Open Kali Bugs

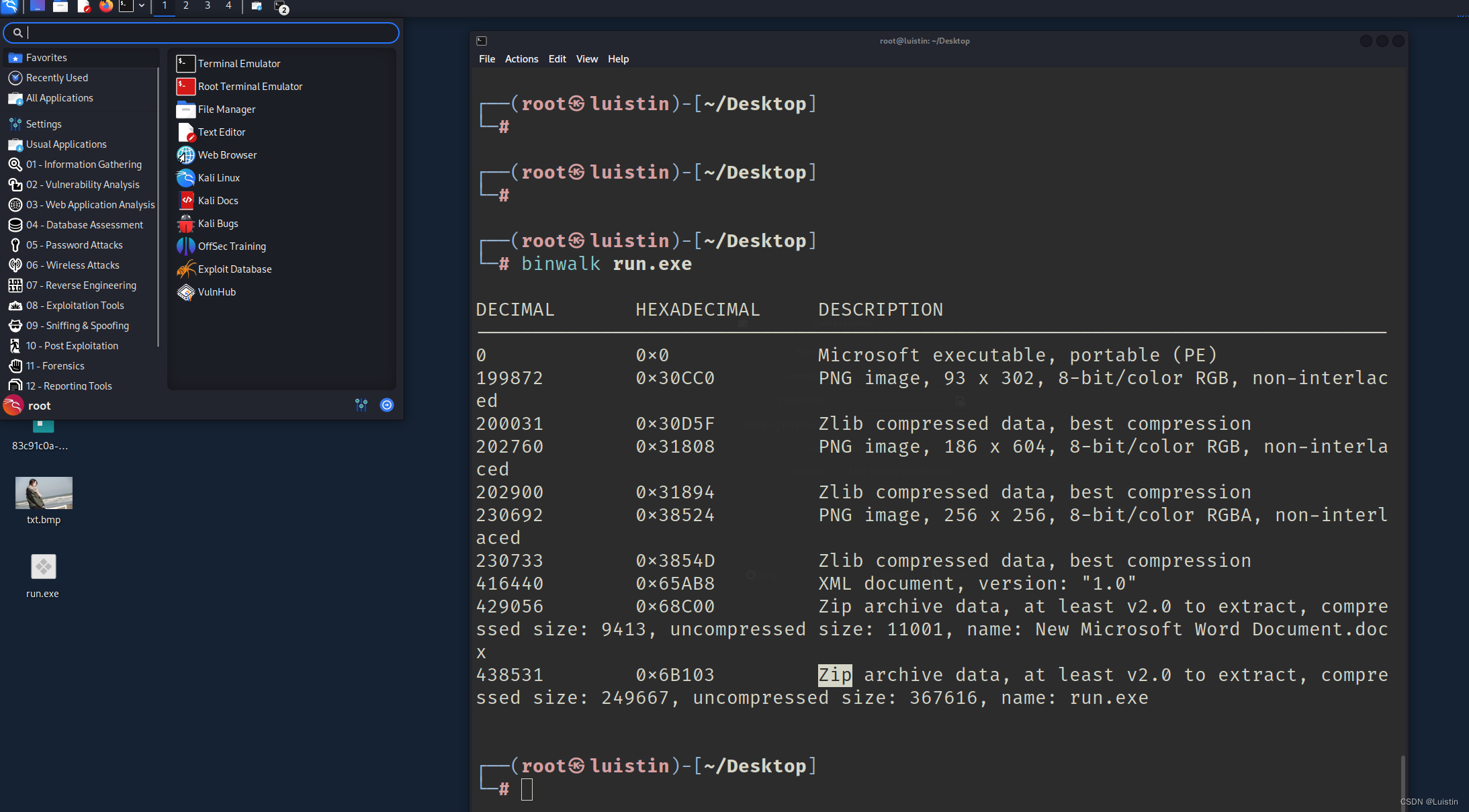pyautogui.click(x=217, y=223)
